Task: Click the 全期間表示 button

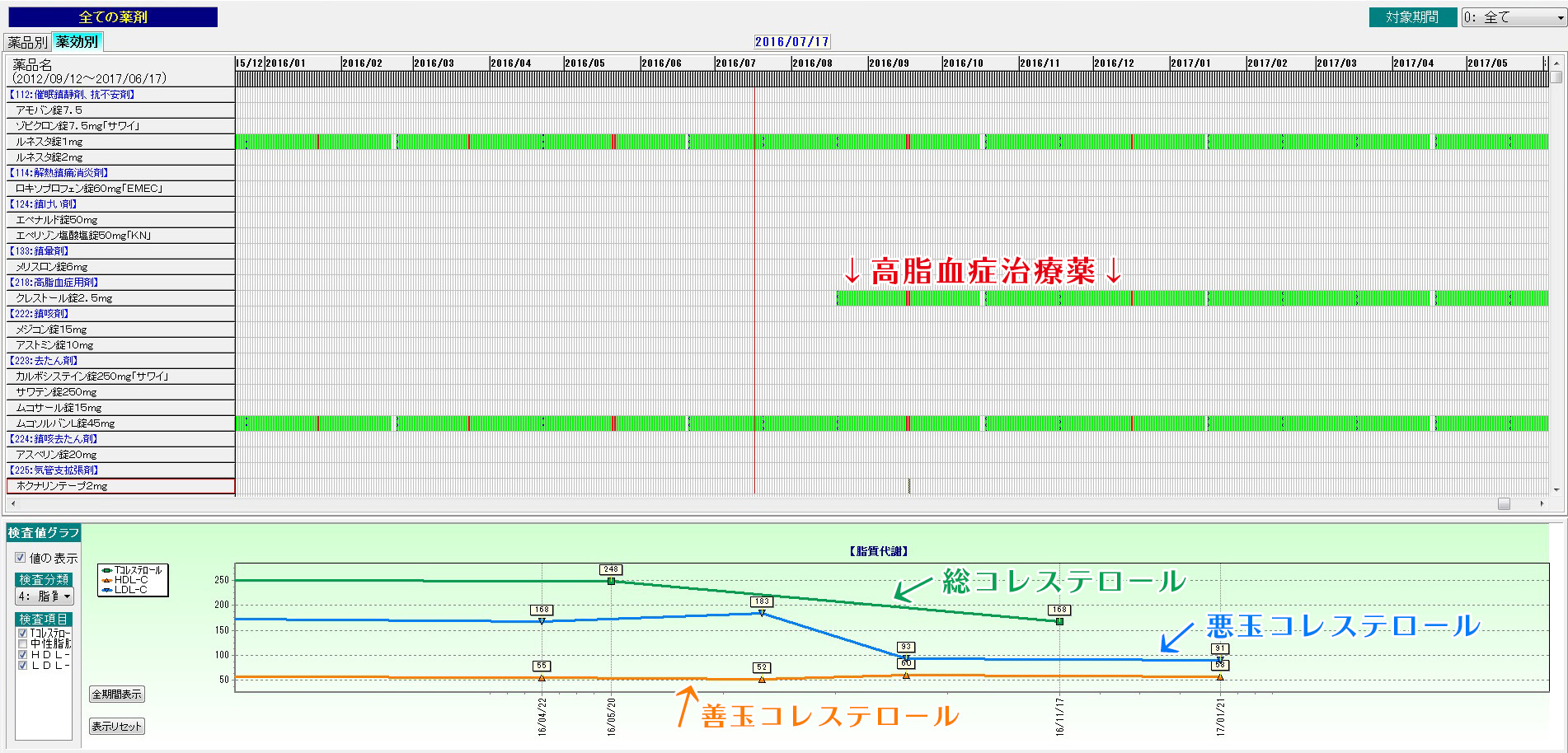Action: click(117, 695)
